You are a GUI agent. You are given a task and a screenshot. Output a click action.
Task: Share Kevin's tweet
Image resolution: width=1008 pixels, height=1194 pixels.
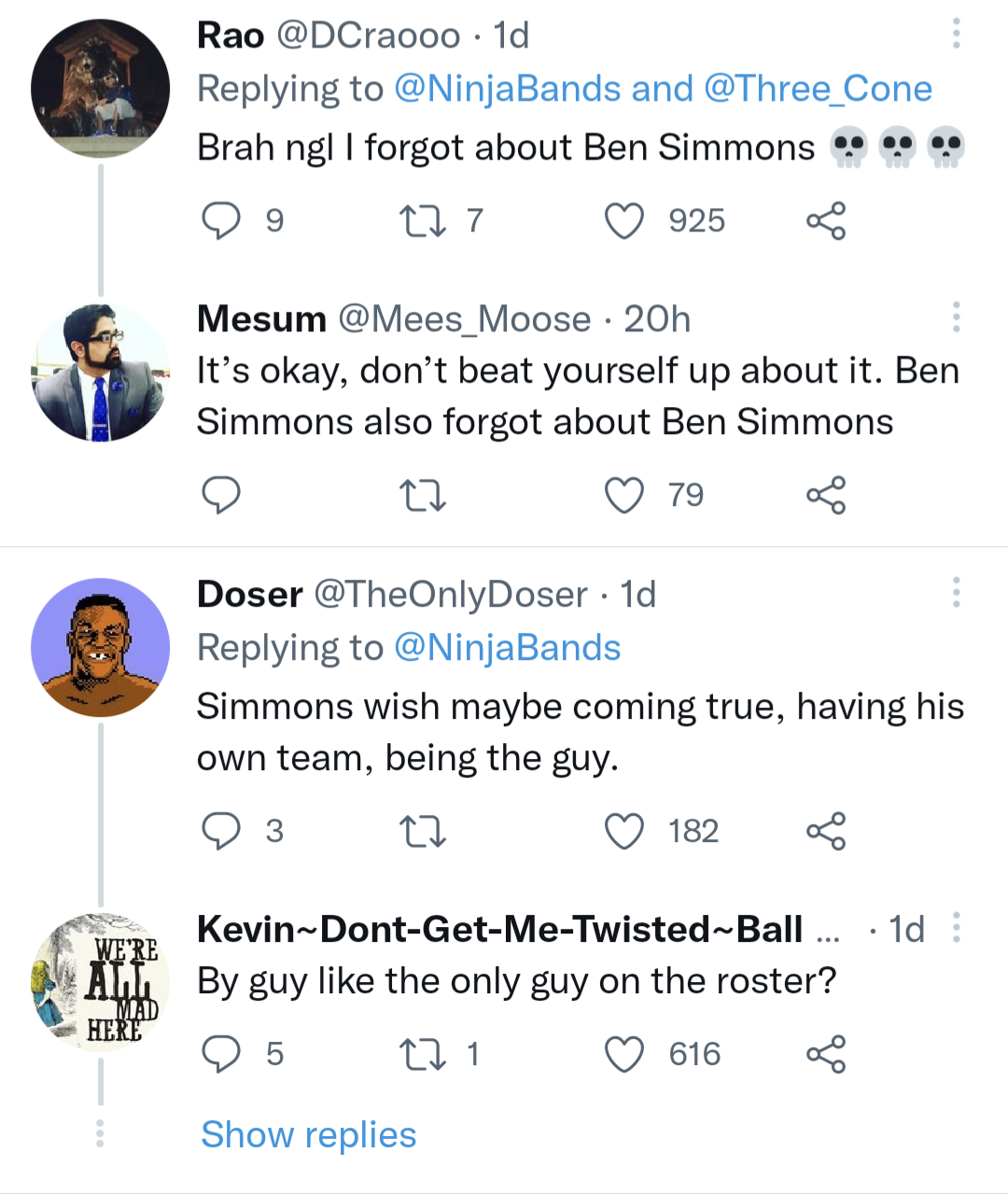(x=825, y=1054)
